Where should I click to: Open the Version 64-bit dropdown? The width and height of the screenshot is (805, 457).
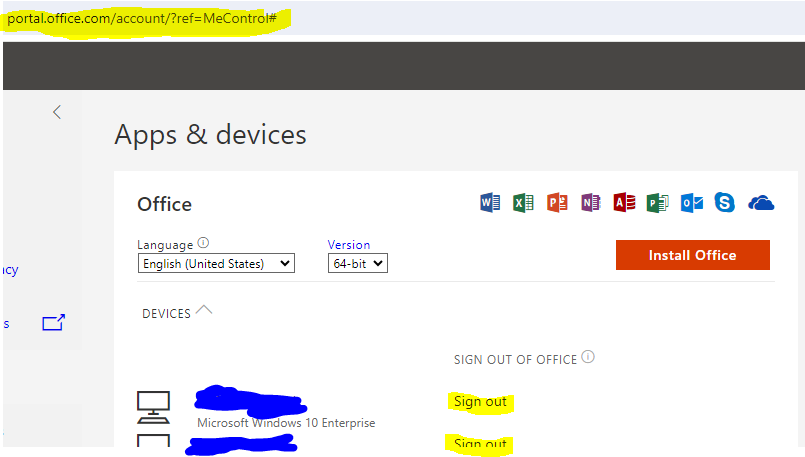tap(358, 263)
